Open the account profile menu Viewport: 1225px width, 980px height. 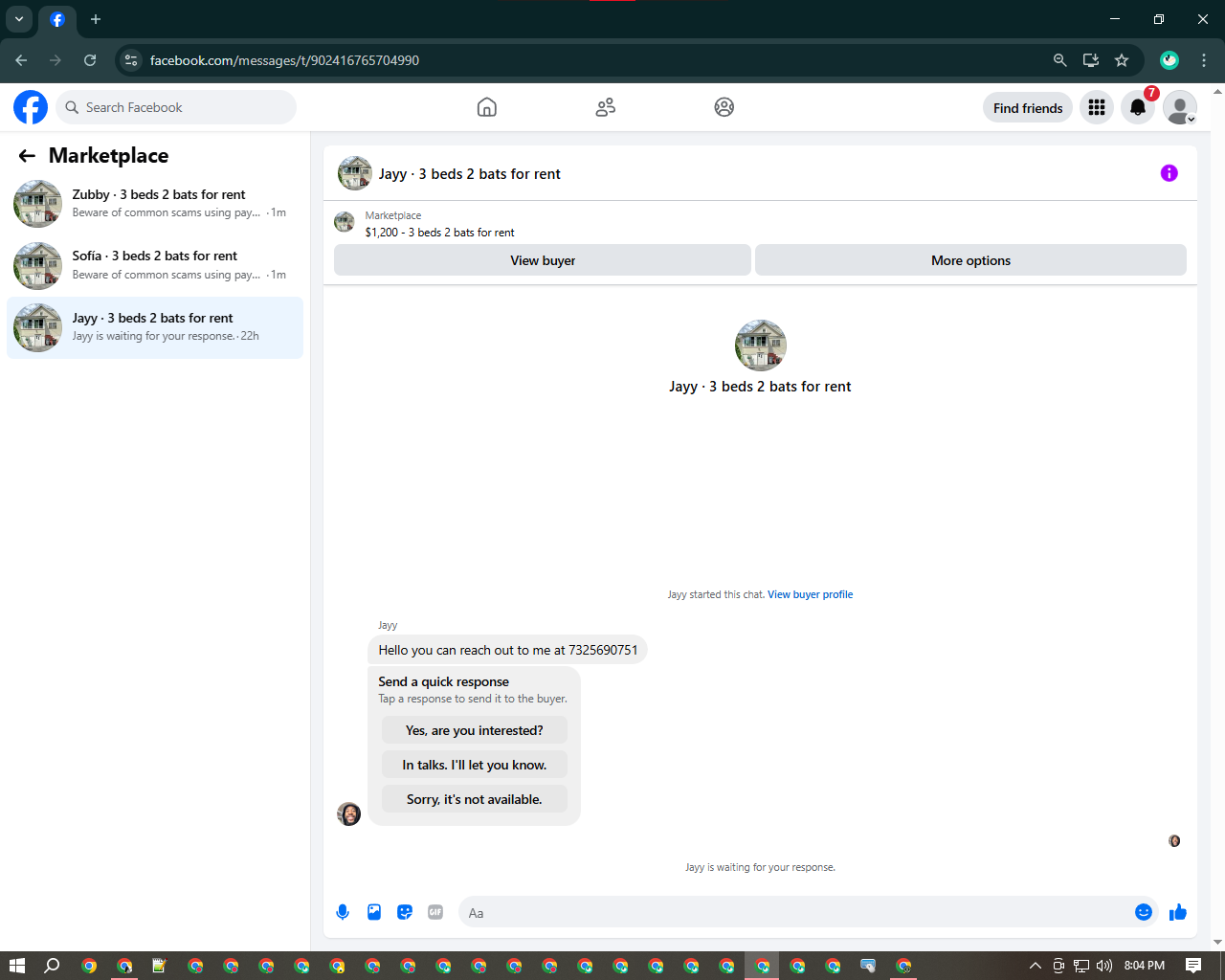[1180, 107]
